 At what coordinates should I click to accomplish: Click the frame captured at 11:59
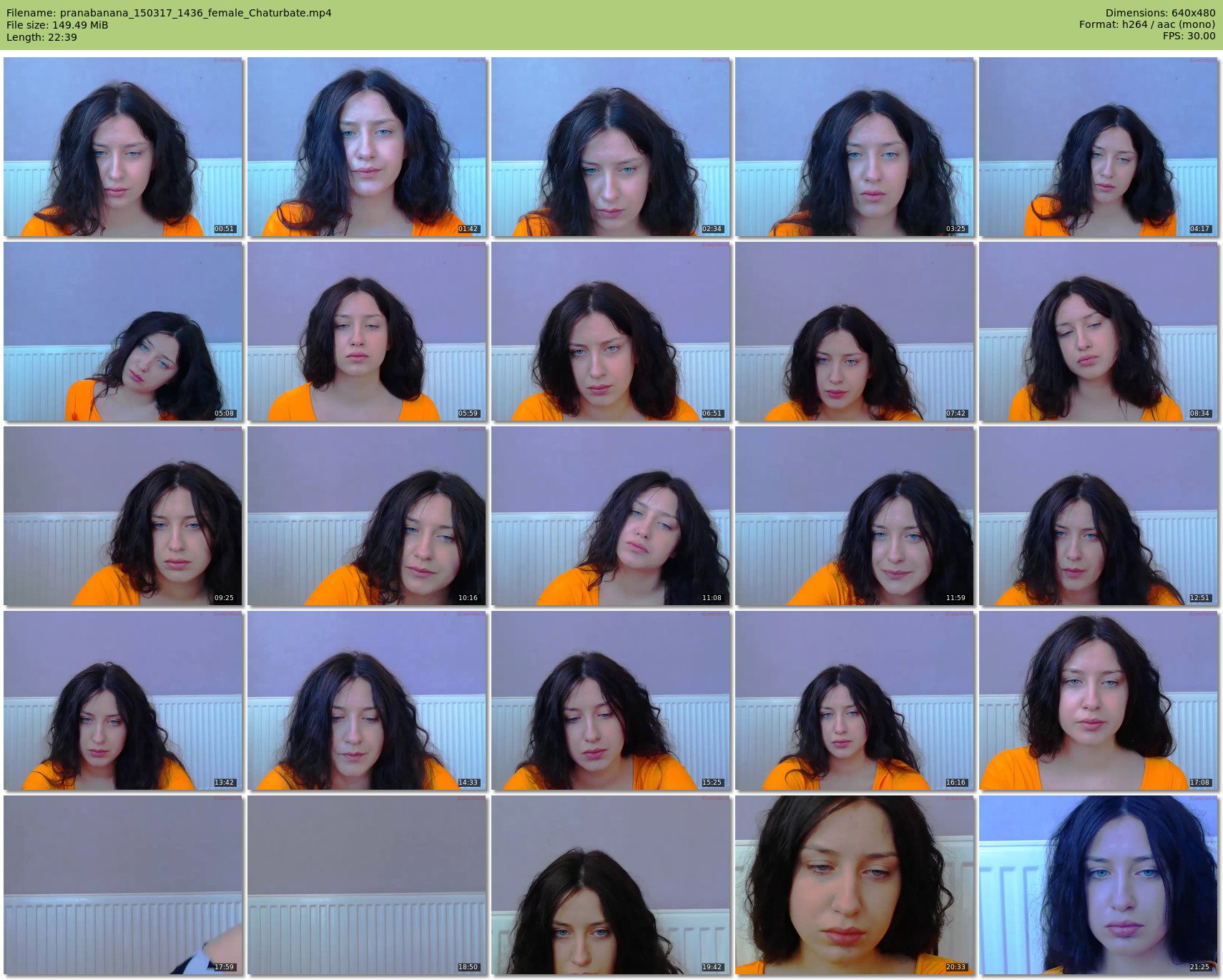855,516
